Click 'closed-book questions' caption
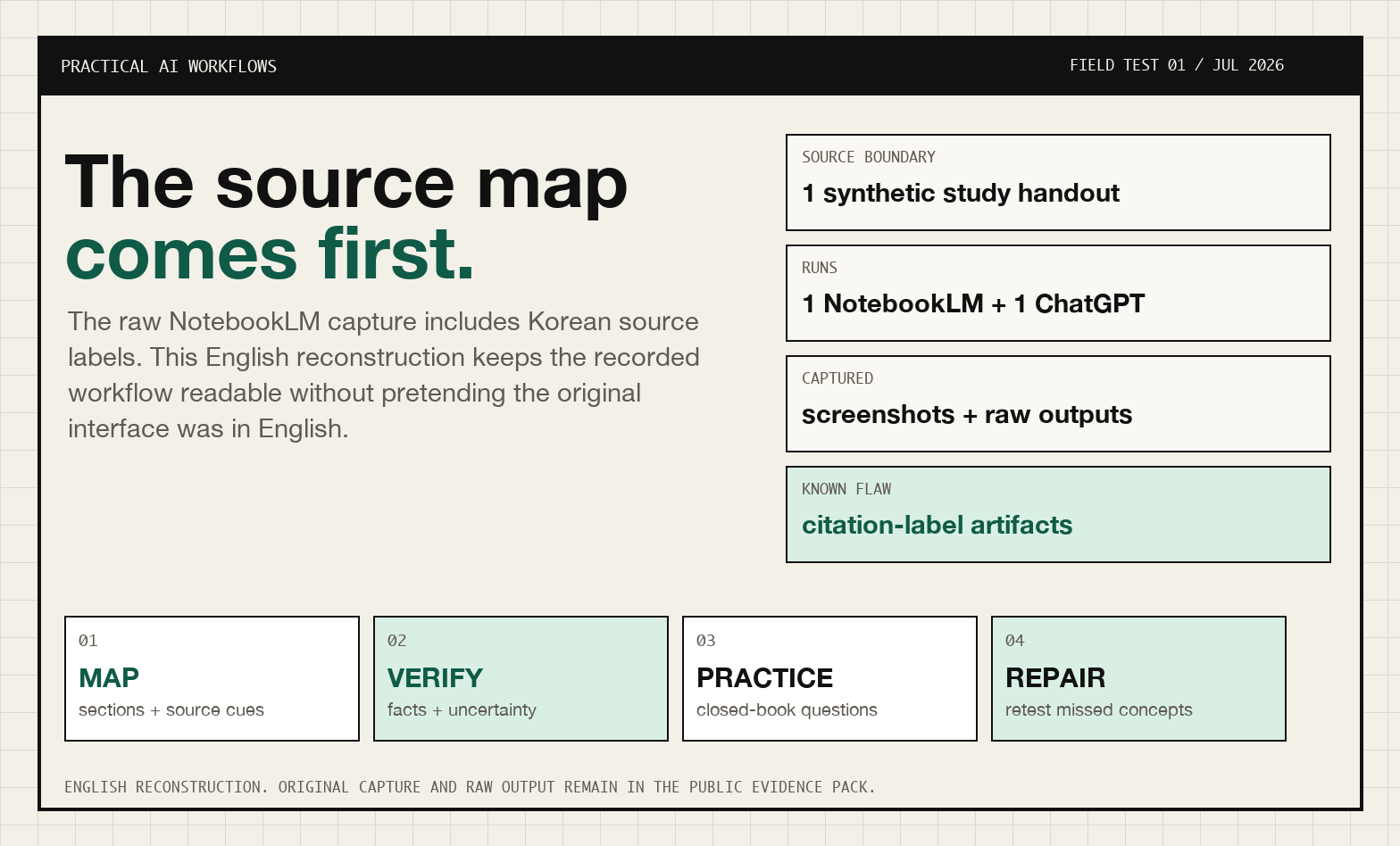The height and width of the screenshot is (846, 1400). [787, 710]
